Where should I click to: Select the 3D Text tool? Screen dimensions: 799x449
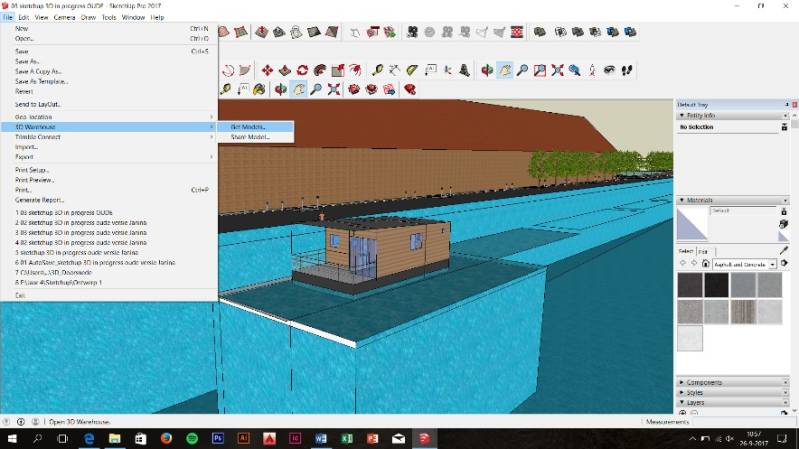point(464,70)
